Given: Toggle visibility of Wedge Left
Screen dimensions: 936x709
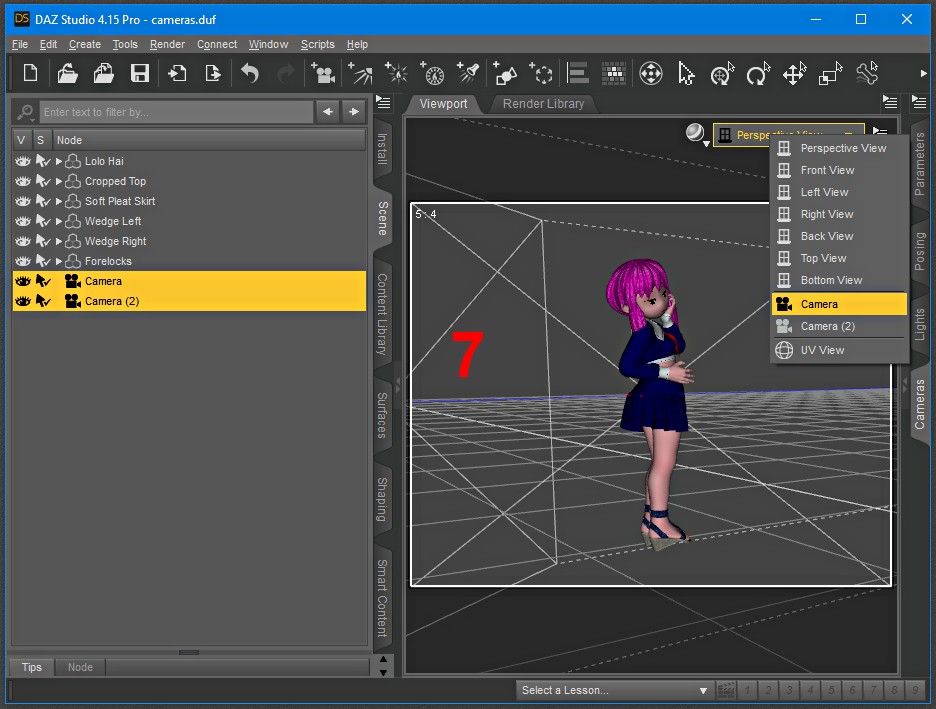Looking at the screenshot, I should pyautogui.click(x=23, y=221).
